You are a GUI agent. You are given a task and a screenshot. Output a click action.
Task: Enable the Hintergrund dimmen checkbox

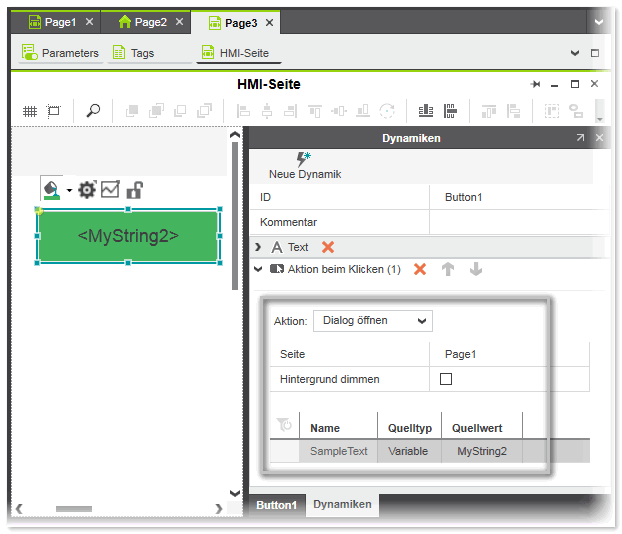click(x=446, y=379)
